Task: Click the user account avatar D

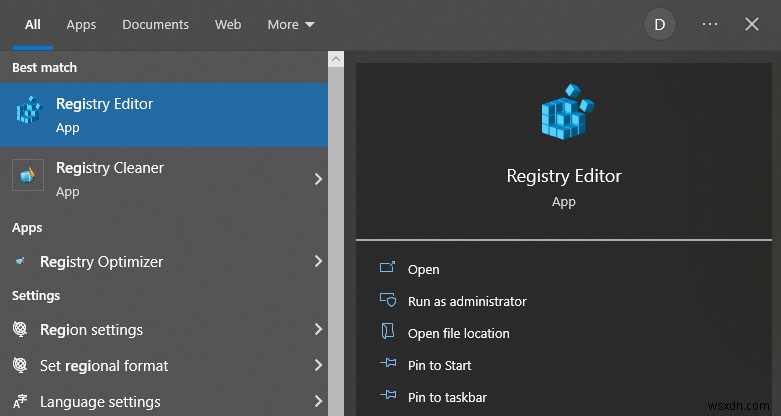Action: pos(659,25)
